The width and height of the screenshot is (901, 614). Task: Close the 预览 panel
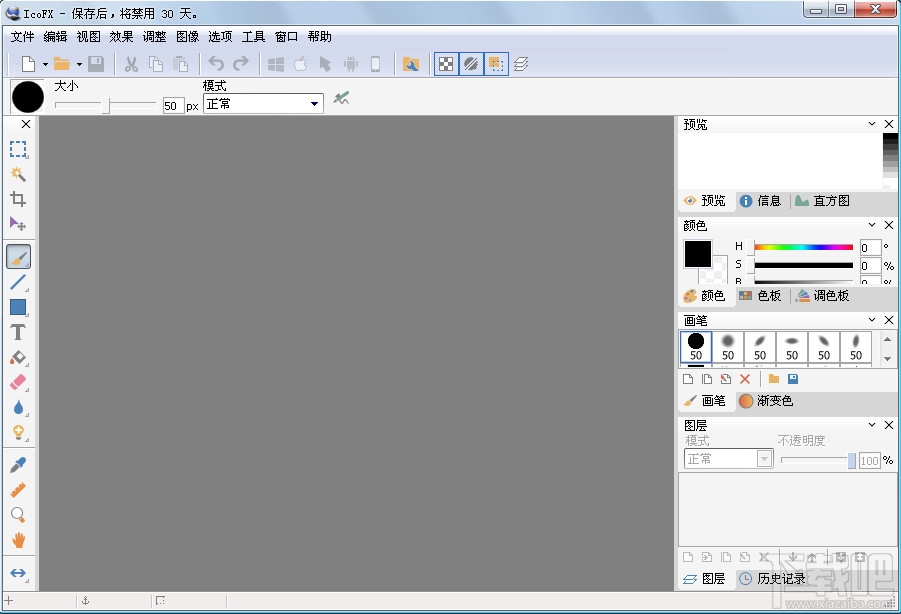889,124
